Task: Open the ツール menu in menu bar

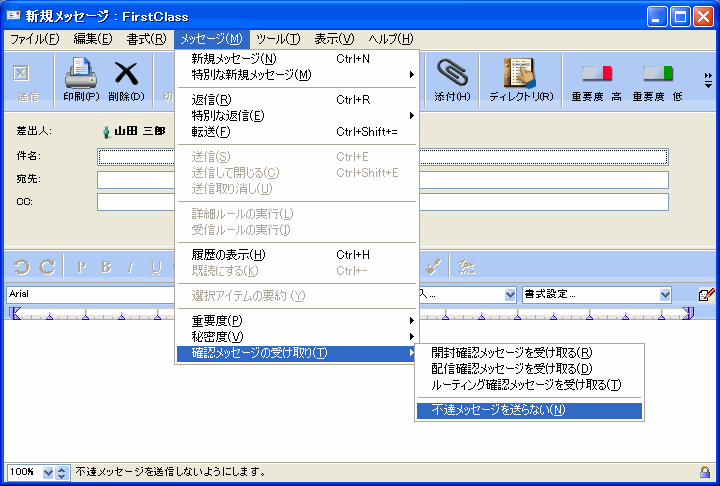Action: pos(277,39)
